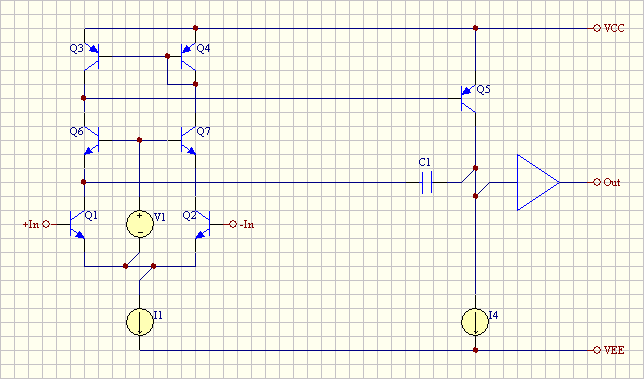Select the Q3 PNP transistor symbol
The width and height of the screenshot is (644, 379).
click(92, 56)
